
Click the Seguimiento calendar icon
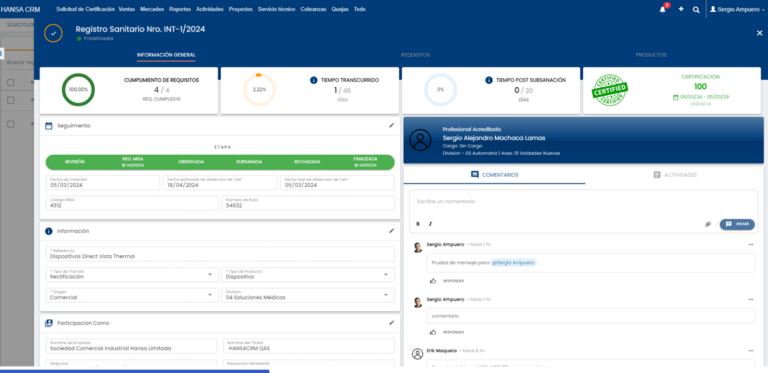point(48,126)
